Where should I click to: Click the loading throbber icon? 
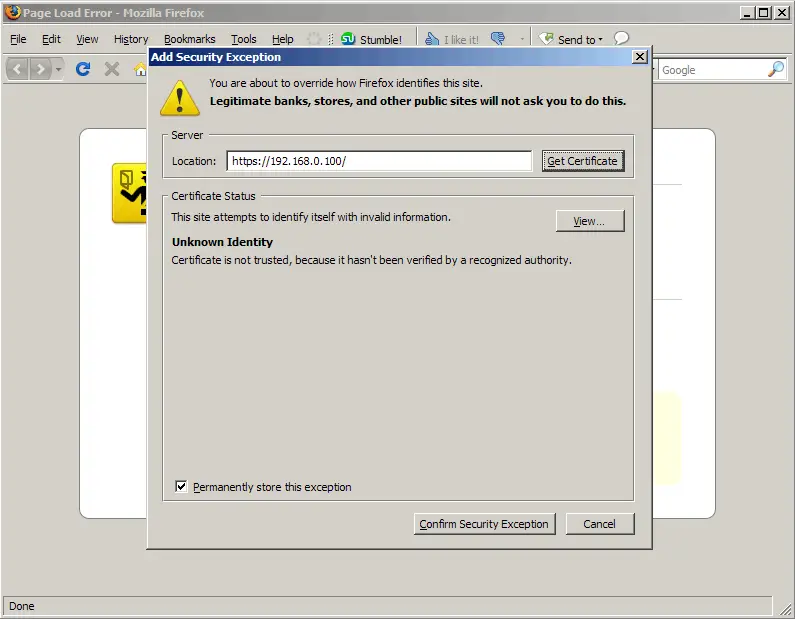tap(314, 39)
